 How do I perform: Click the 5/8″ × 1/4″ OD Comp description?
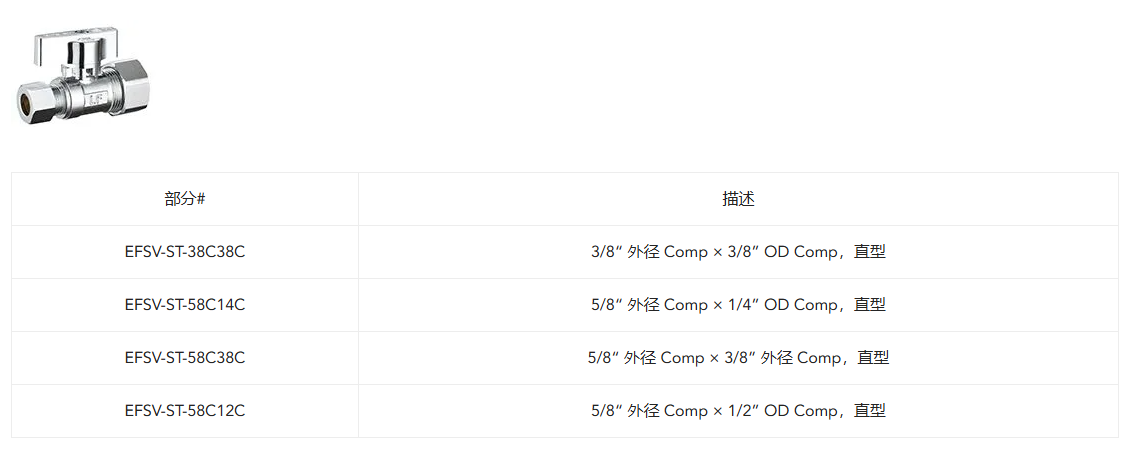click(738, 305)
